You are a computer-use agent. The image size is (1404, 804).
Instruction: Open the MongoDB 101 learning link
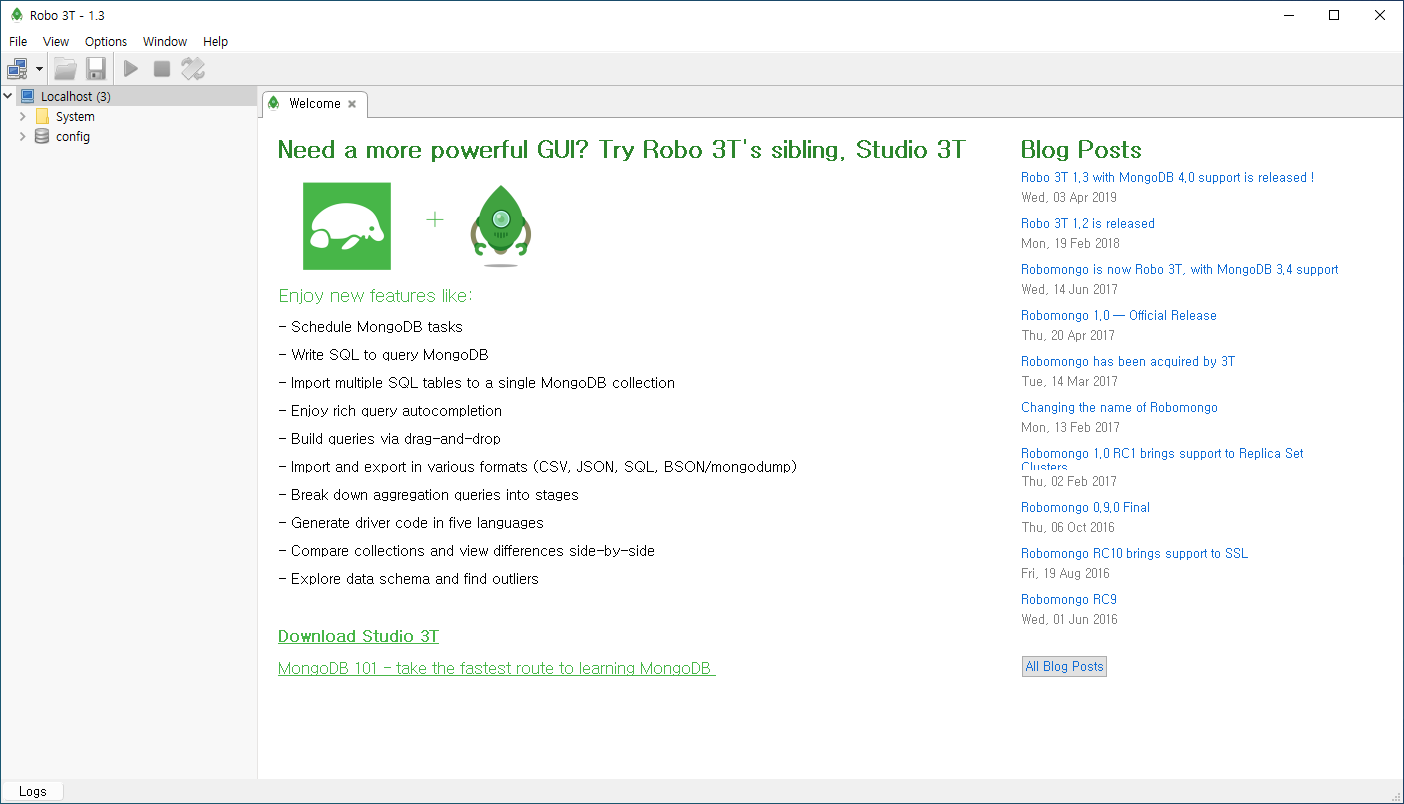pyautogui.click(x=496, y=668)
